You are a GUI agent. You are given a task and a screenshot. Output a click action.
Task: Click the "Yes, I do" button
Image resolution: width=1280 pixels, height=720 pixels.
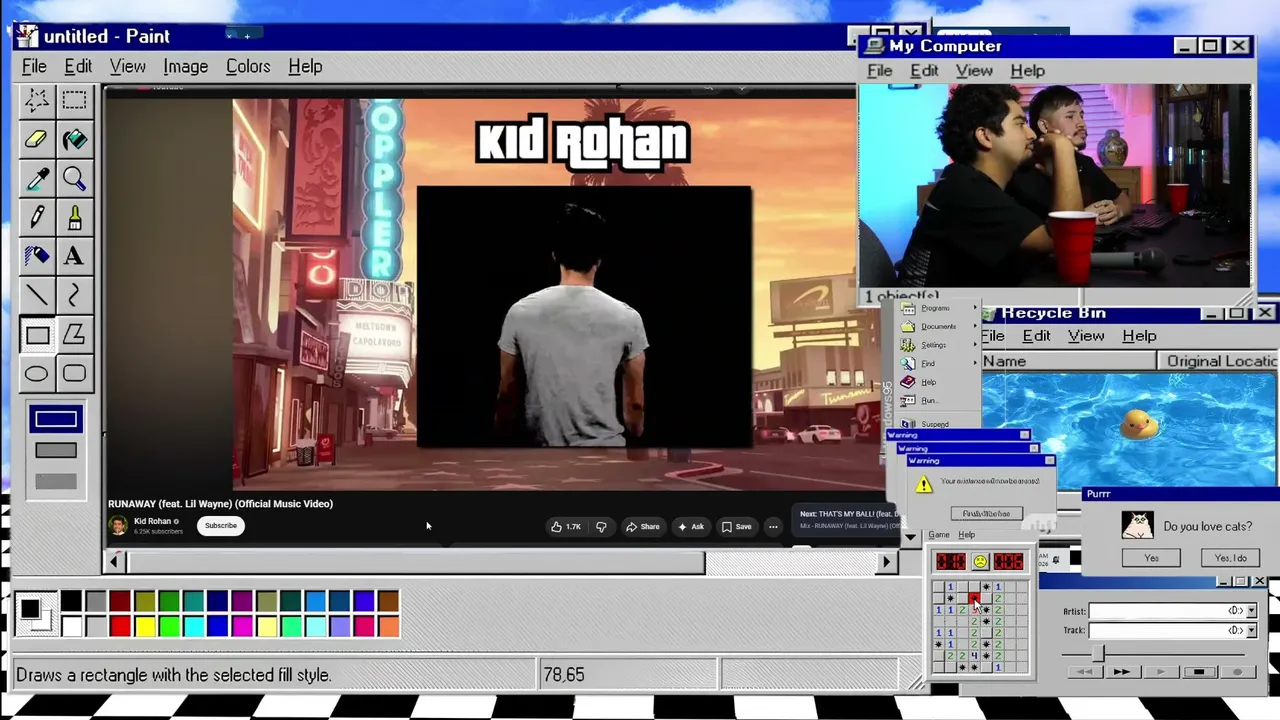[x=1231, y=558]
